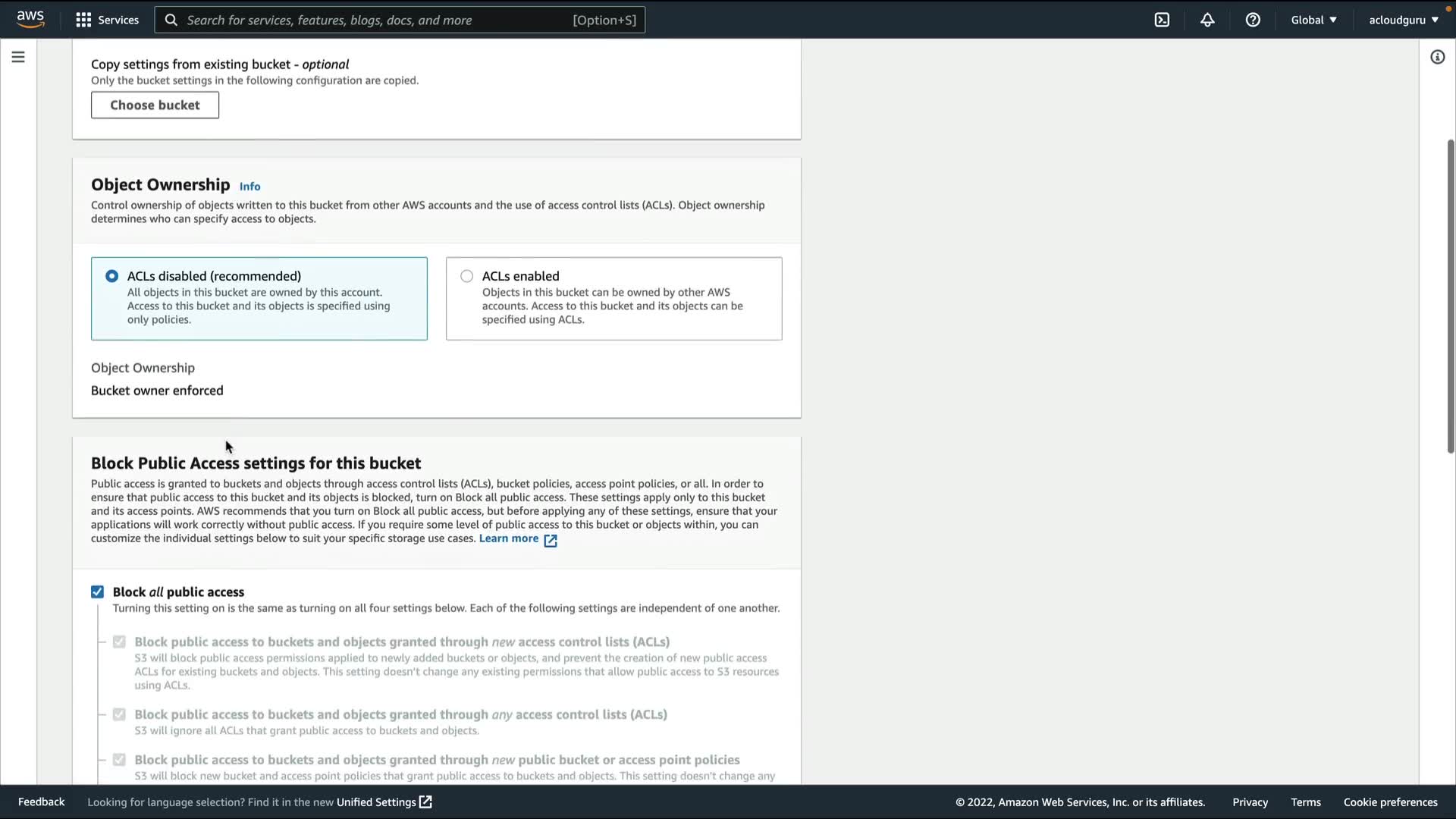Viewport: 1456px width, 819px height.
Task: Click the Learn more external link icon
Action: pyautogui.click(x=551, y=540)
